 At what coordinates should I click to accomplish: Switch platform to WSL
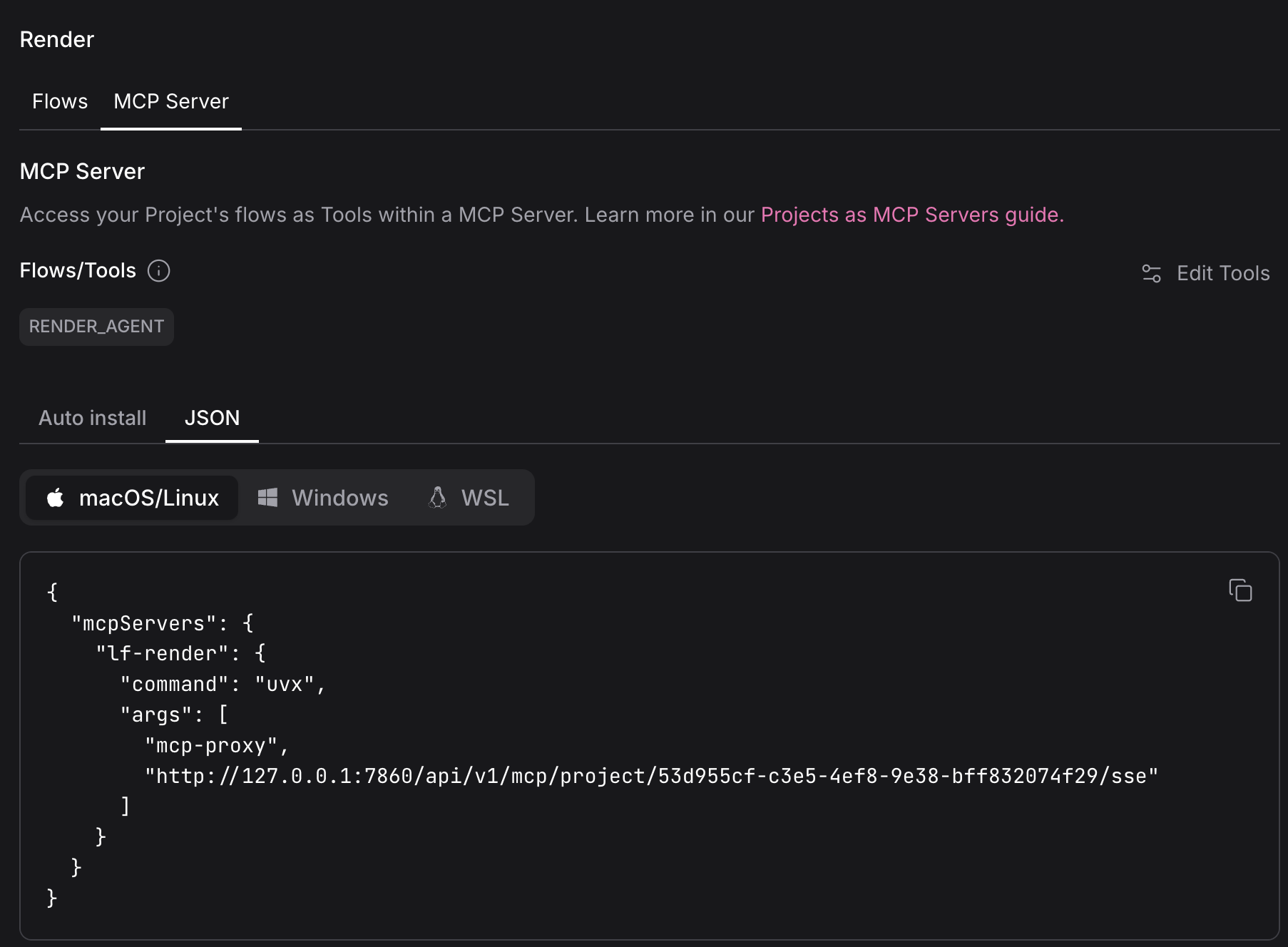[469, 497]
